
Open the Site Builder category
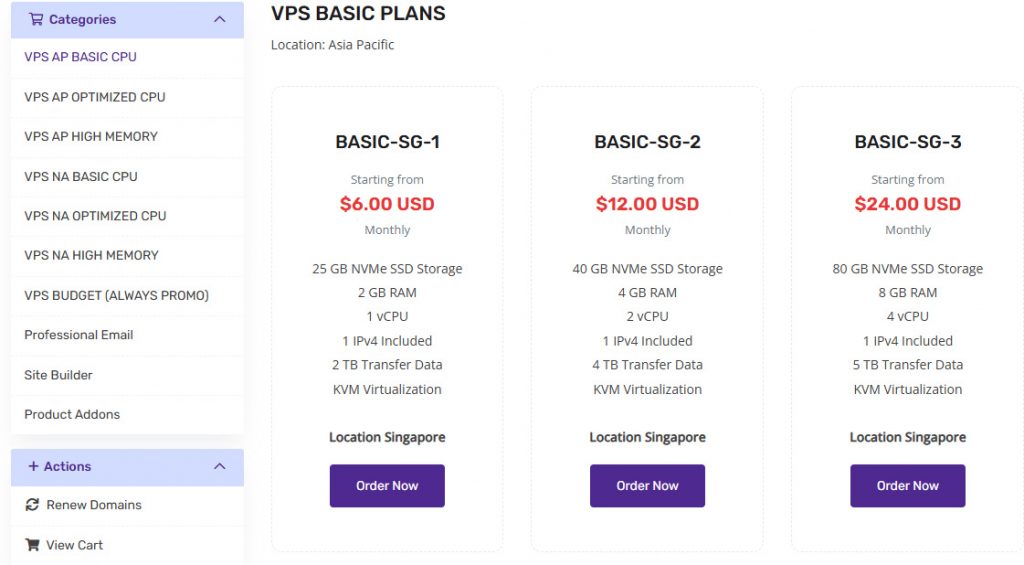click(58, 374)
